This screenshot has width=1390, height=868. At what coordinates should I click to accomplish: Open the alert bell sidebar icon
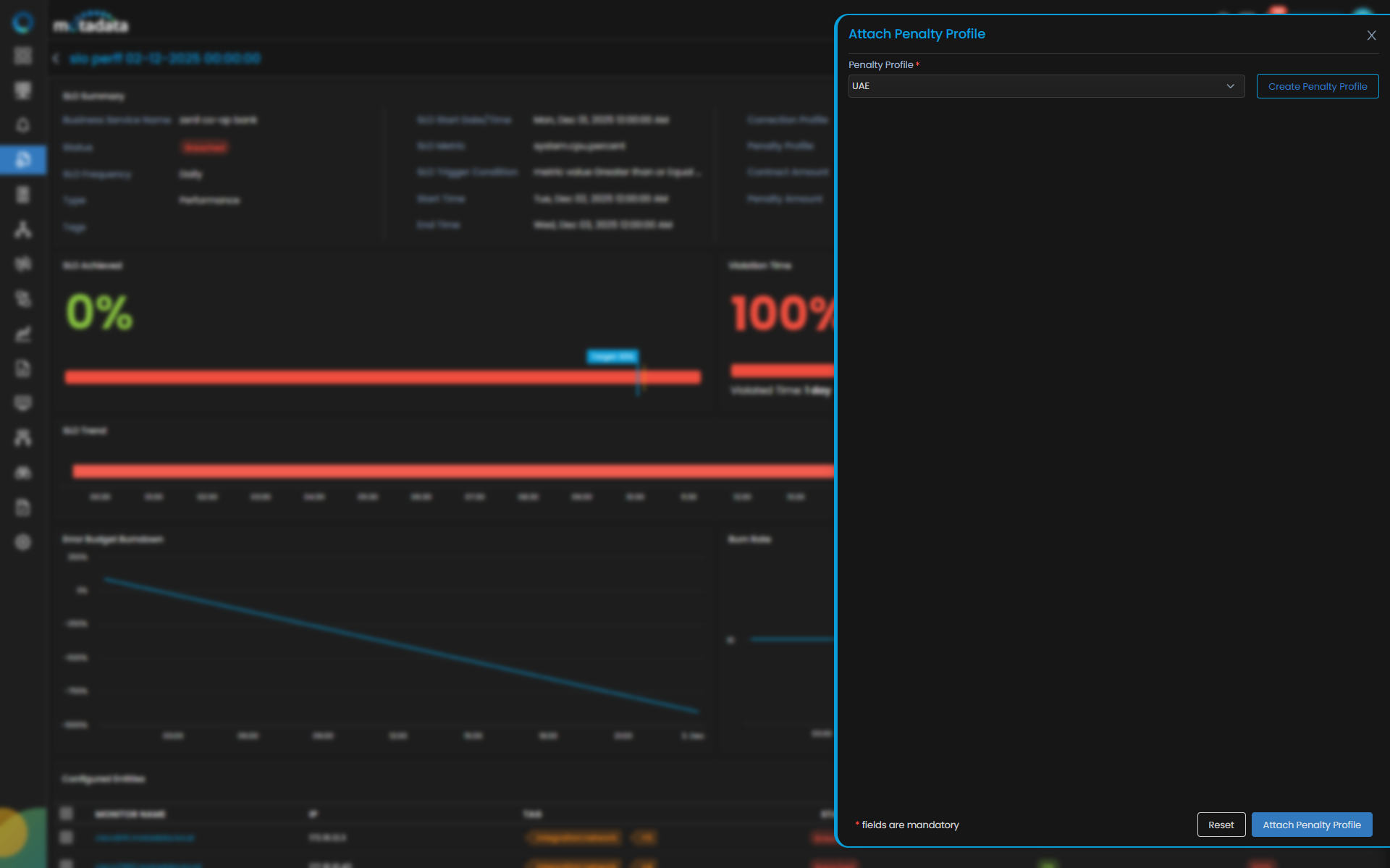point(23,125)
